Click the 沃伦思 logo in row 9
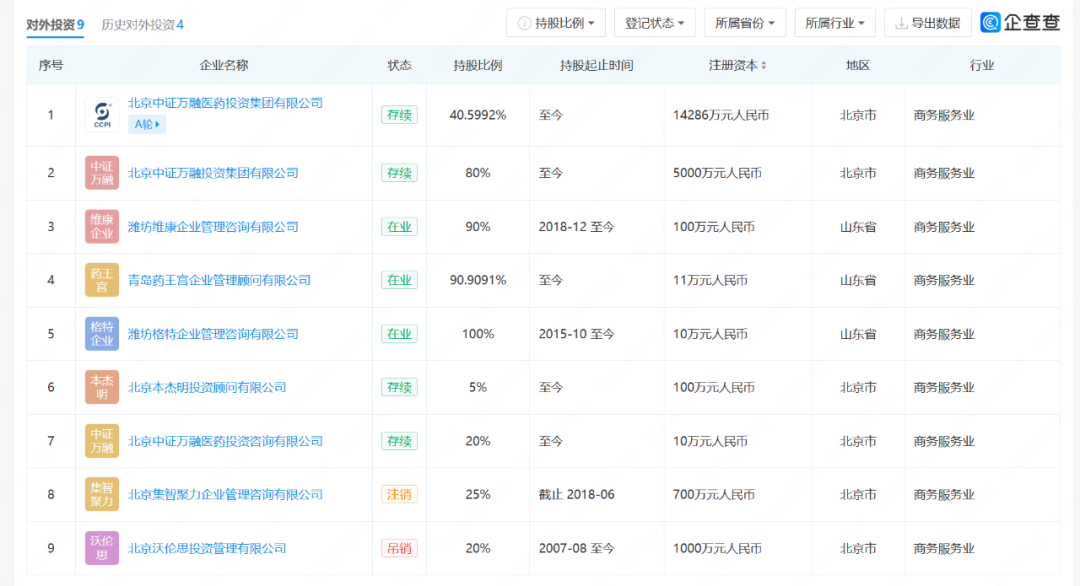The image size is (1080, 586). [101, 547]
